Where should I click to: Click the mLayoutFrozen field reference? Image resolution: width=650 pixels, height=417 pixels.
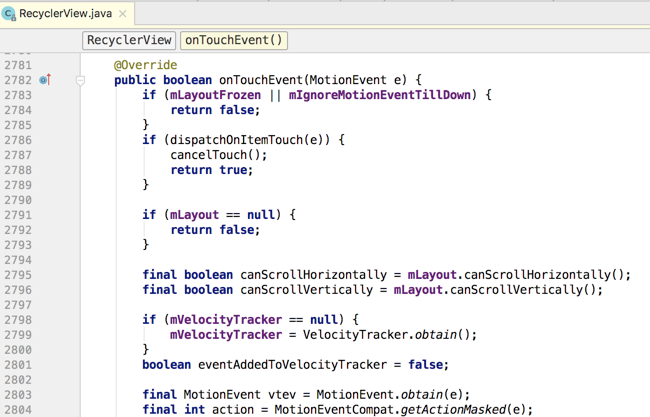[216, 95]
